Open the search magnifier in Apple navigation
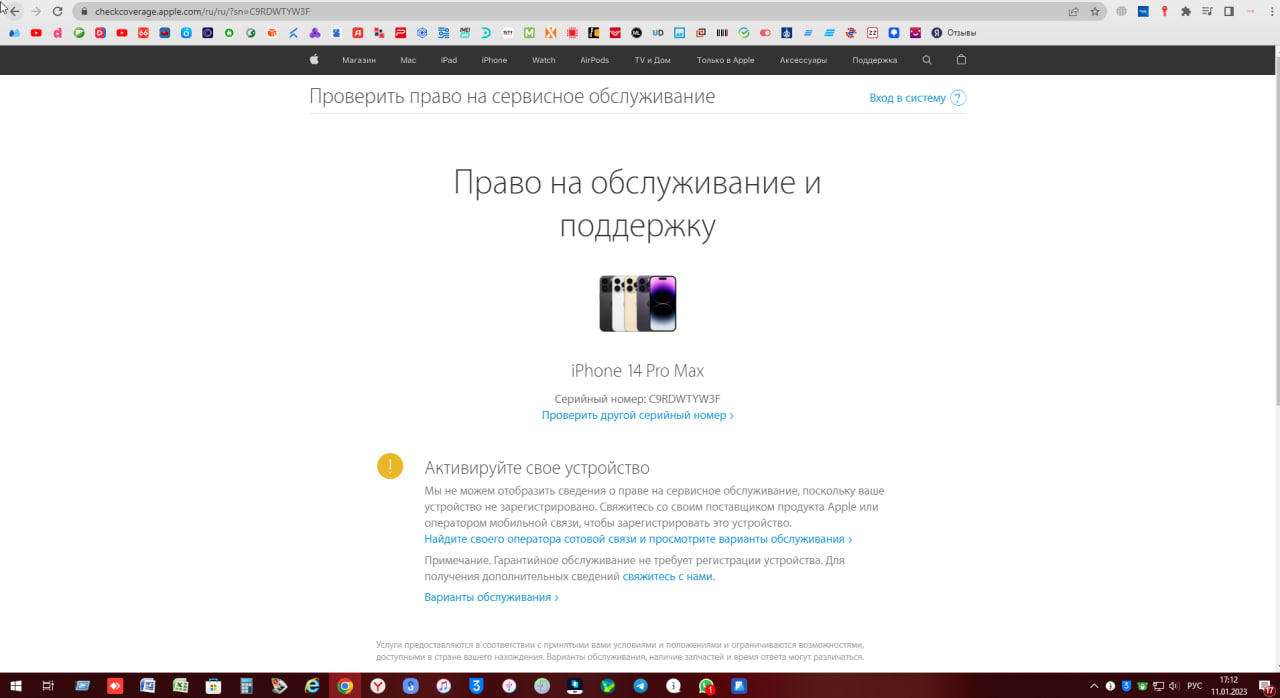 [x=927, y=60]
